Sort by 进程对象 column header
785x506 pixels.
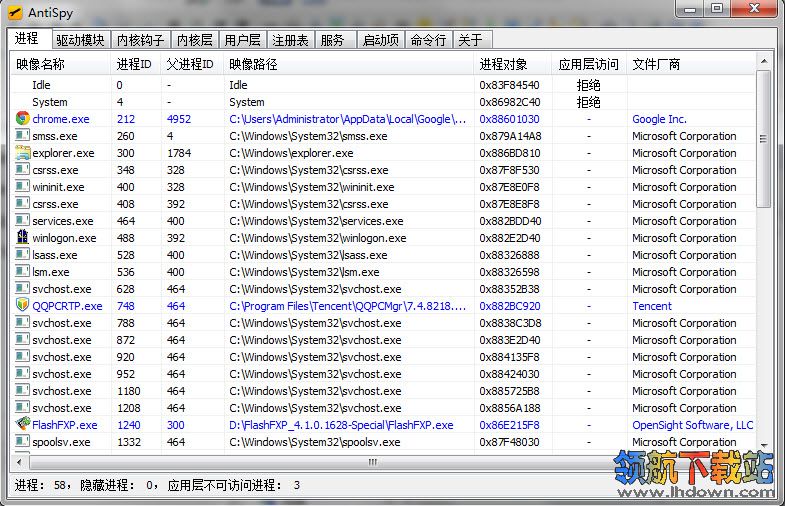coord(512,64)
